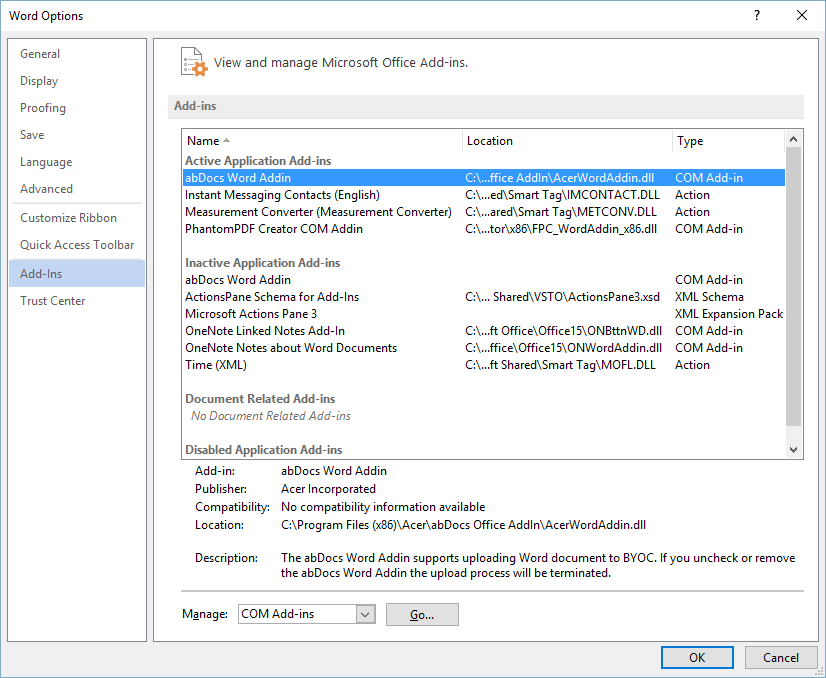Image resolution: width=826 pixels, height=678 pixels.
Task: Sort add-ins by Location column header
Action: point(567,141)
